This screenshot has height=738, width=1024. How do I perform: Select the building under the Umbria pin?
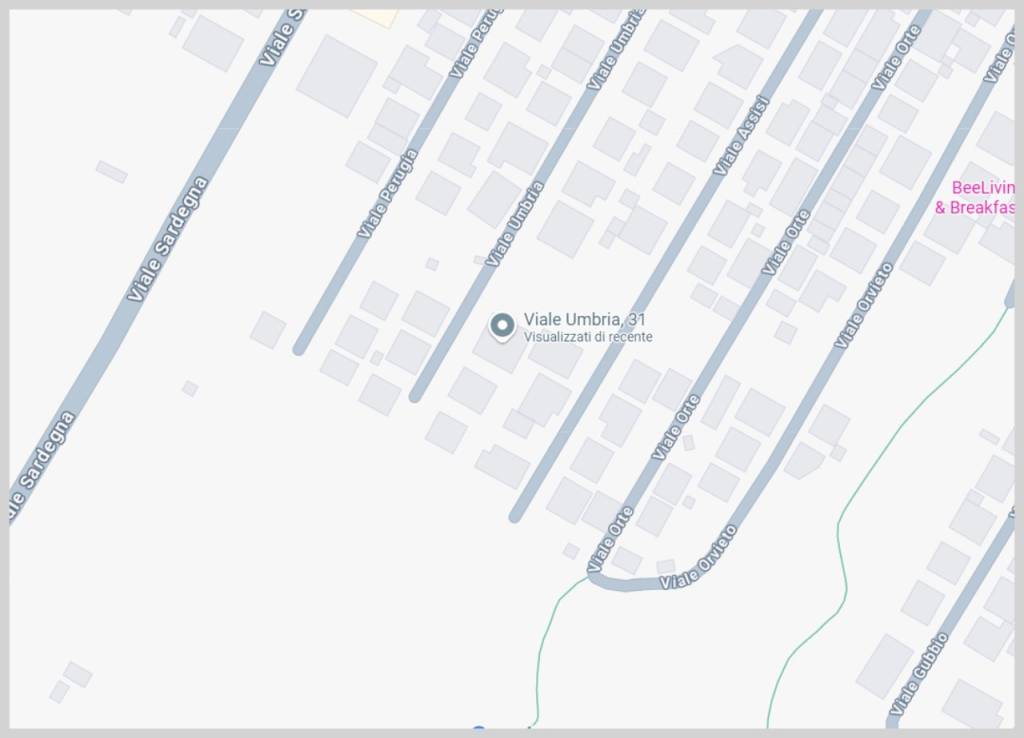500,348
